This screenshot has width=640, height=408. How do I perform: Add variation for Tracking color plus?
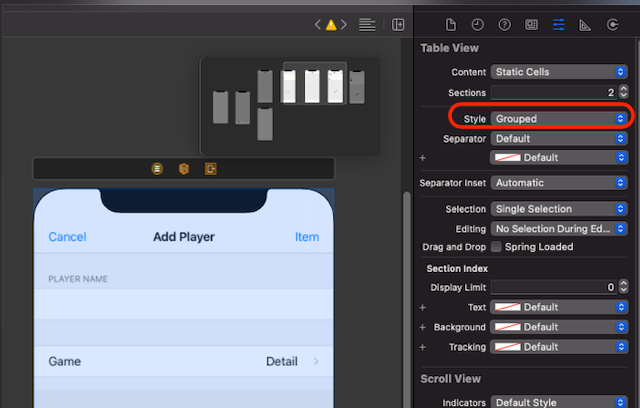coord(423,347)
